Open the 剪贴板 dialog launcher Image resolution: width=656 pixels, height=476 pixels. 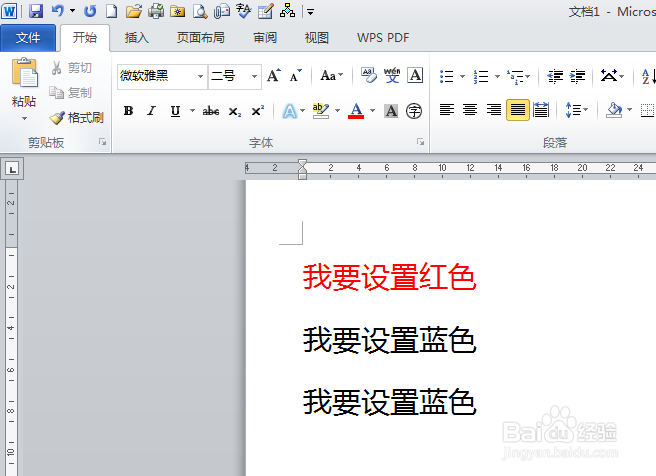(x=102, y=142)
